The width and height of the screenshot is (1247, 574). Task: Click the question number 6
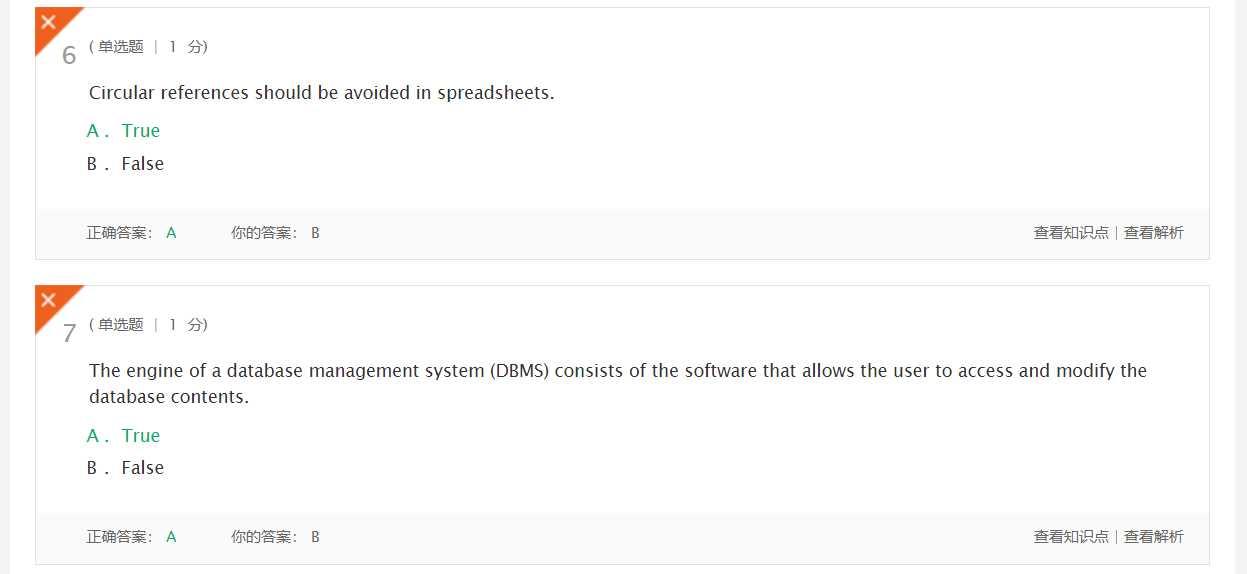click(x=69, y=55)
